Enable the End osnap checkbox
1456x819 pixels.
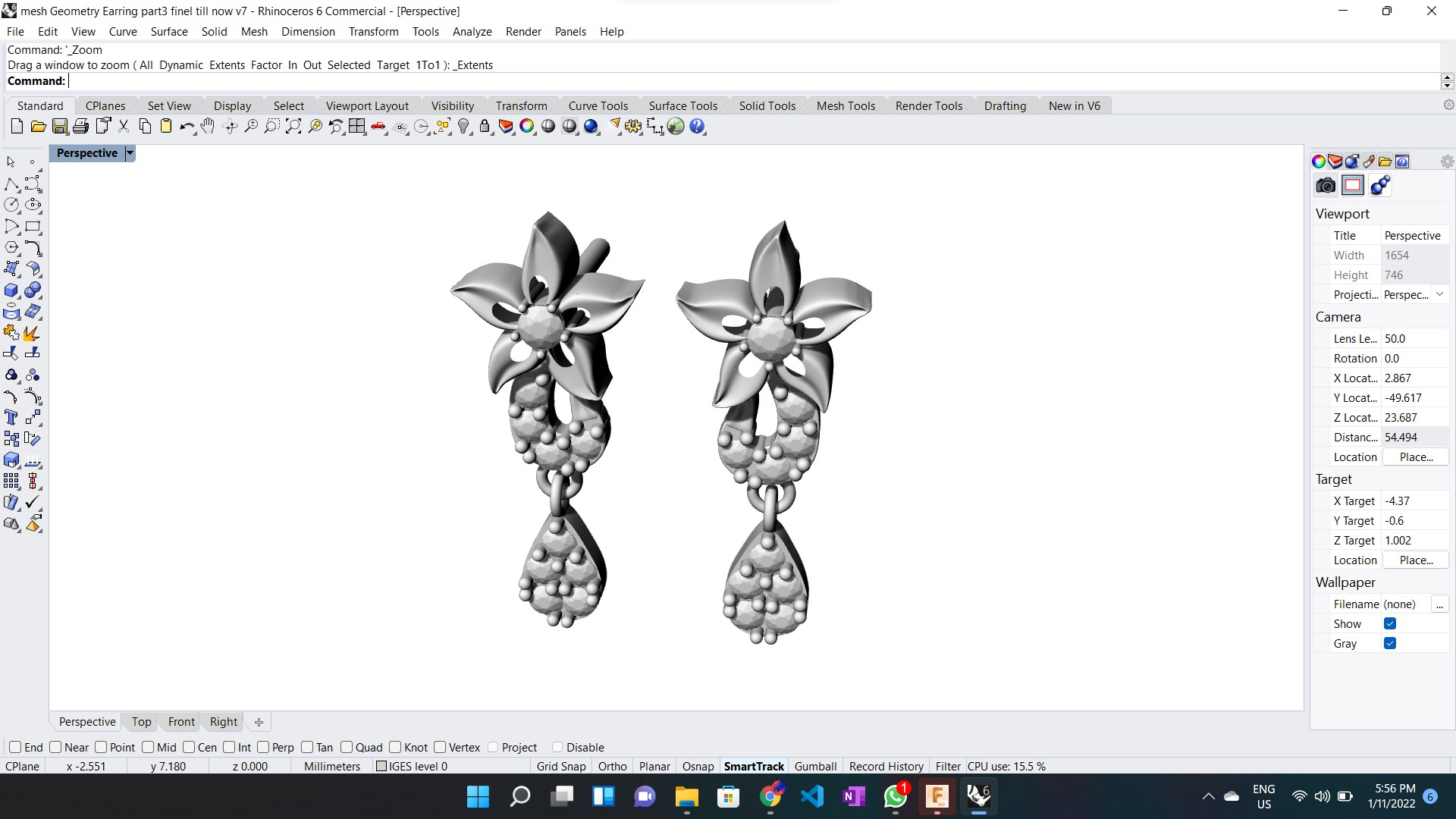click(15, 747)
